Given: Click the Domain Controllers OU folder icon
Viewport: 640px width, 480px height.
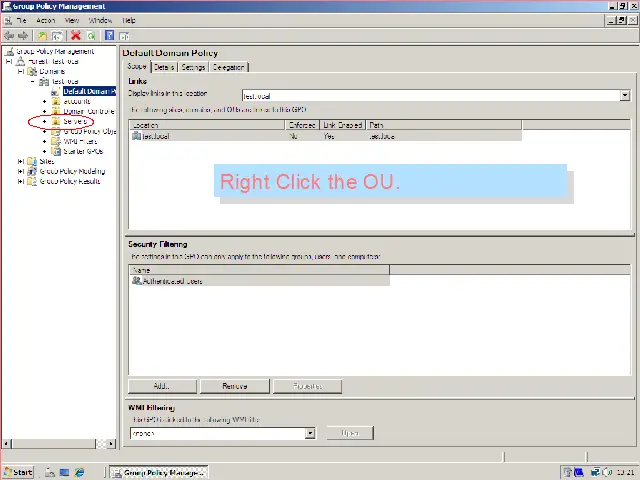Looking at the screenshot, I should point(56,111).
